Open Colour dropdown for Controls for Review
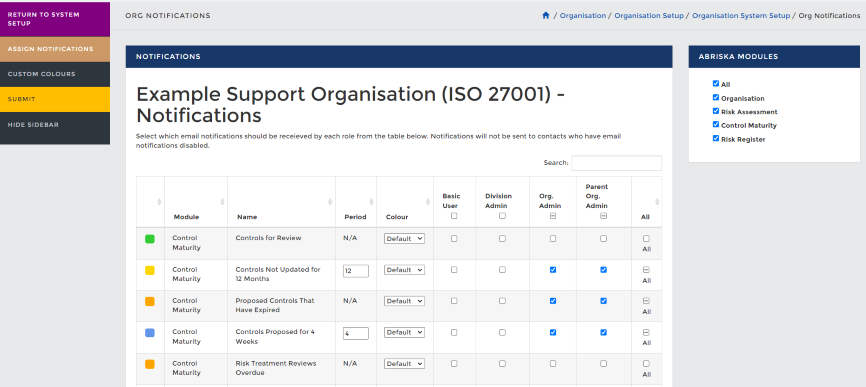Screen dimensions: 866x387 point(404,238)
